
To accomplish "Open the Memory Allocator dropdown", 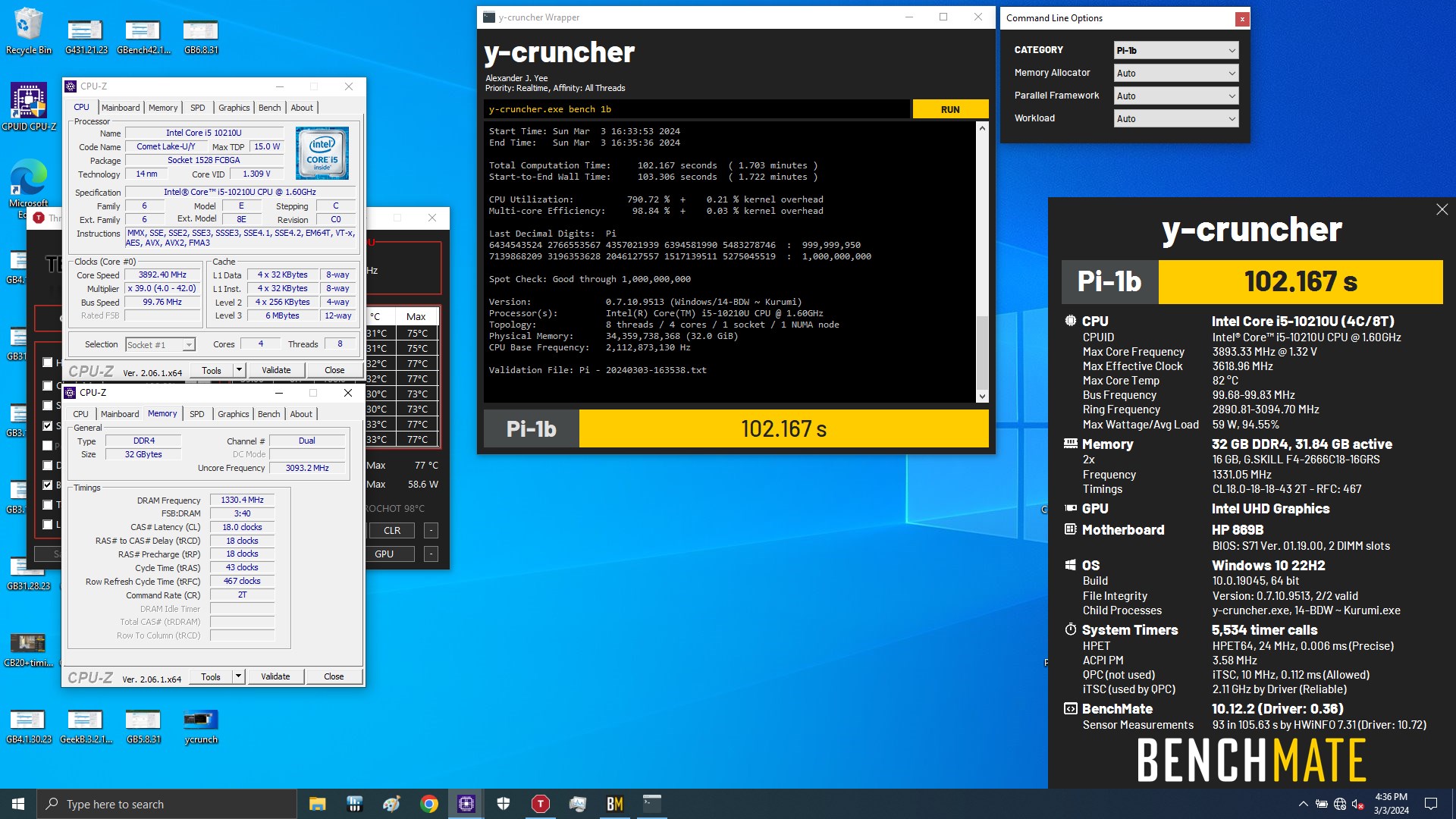I will (x=1176, y=73).
